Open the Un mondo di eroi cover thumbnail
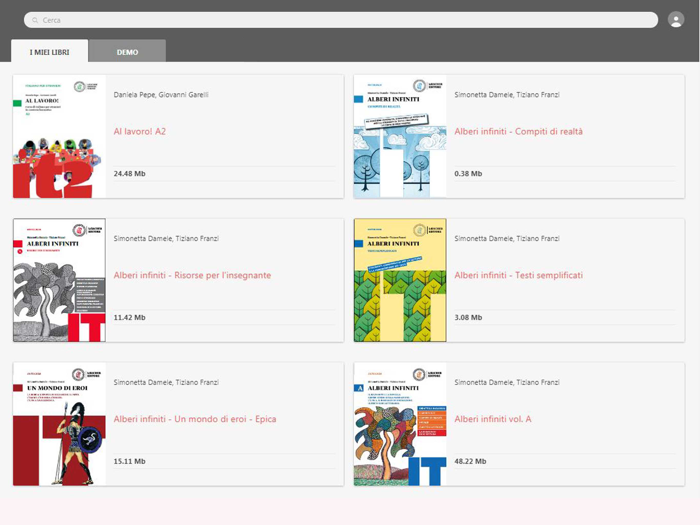 click(59, 424)
